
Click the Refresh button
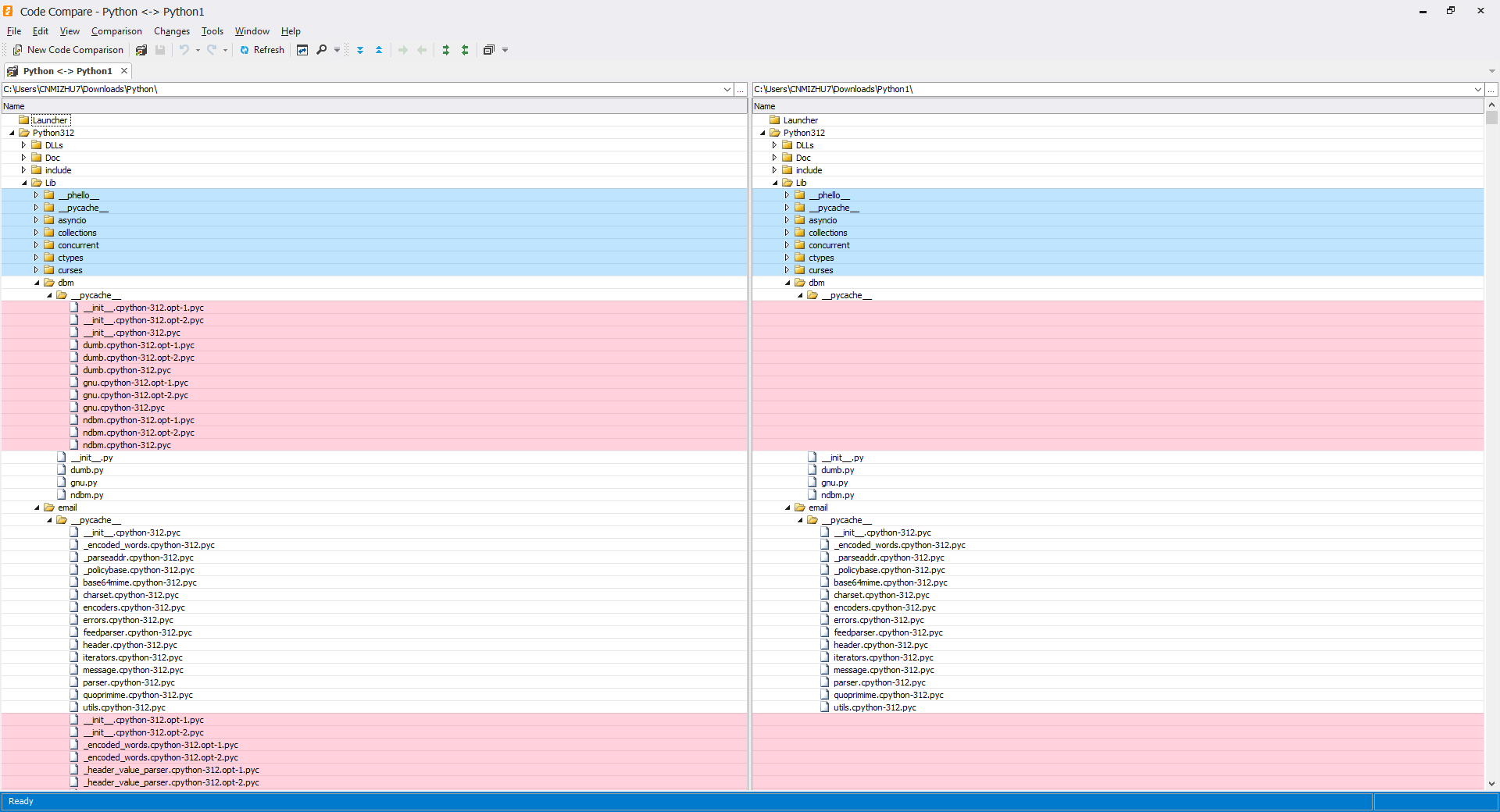(x=262, y=50)
